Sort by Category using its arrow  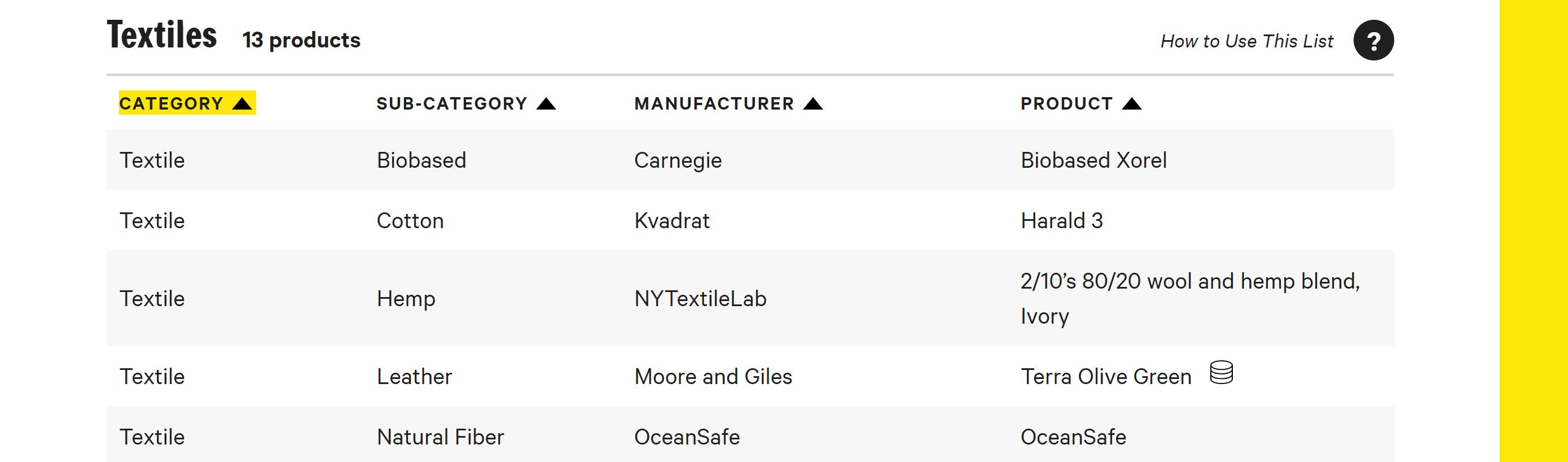(241, 103)
